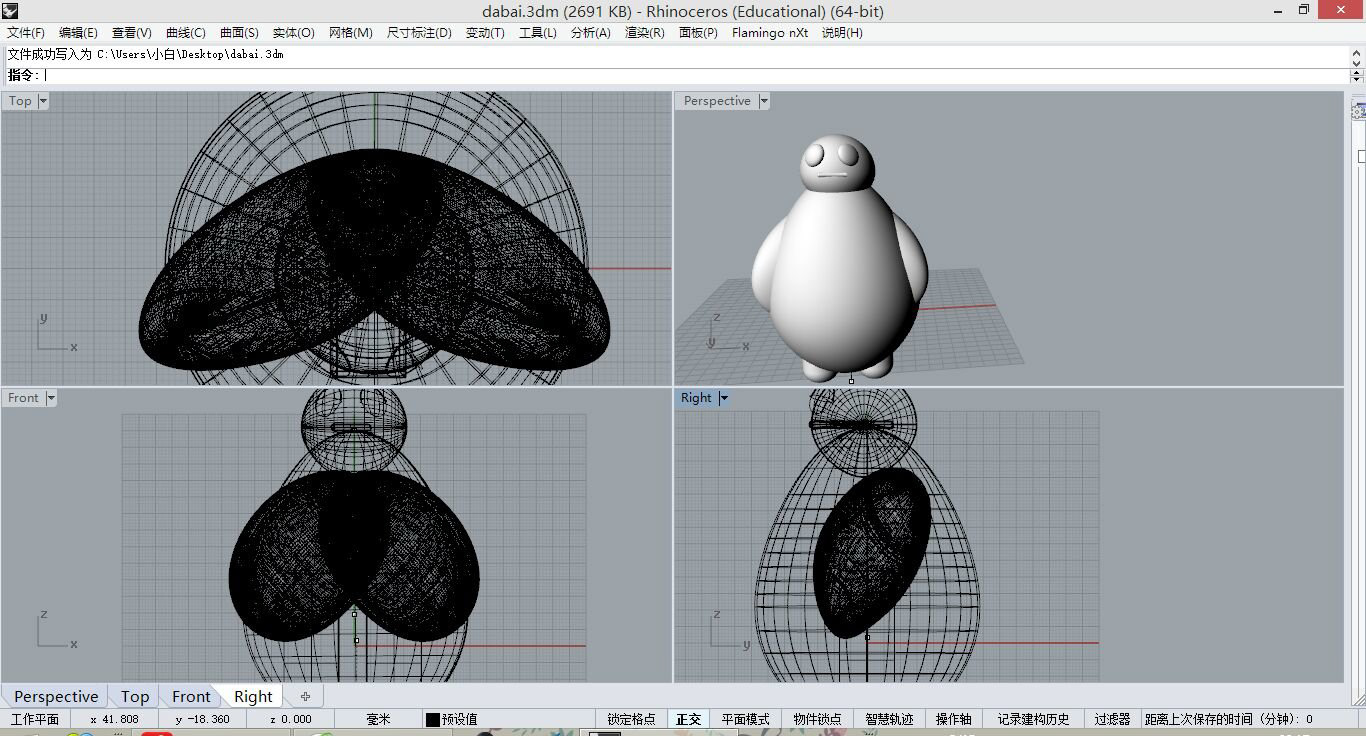
Task: Toggle 物件锁点 object snap
Action: point(818,719)
